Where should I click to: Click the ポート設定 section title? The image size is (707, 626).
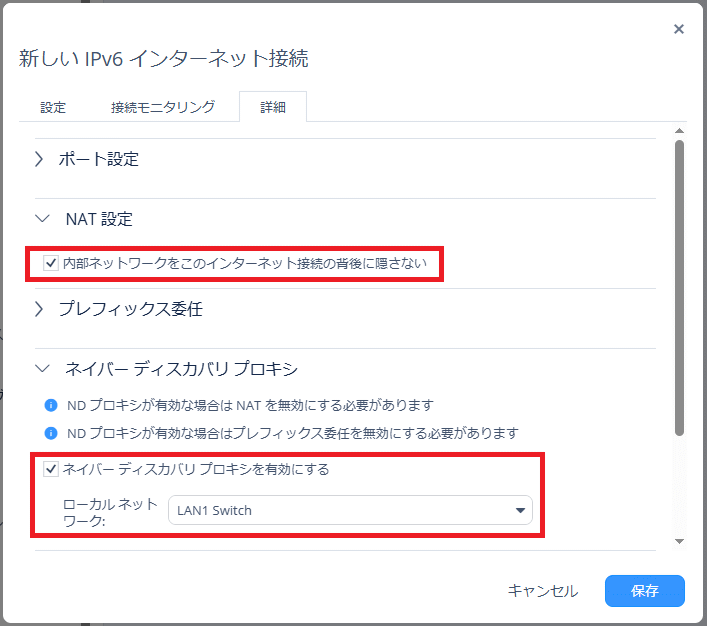98,159
